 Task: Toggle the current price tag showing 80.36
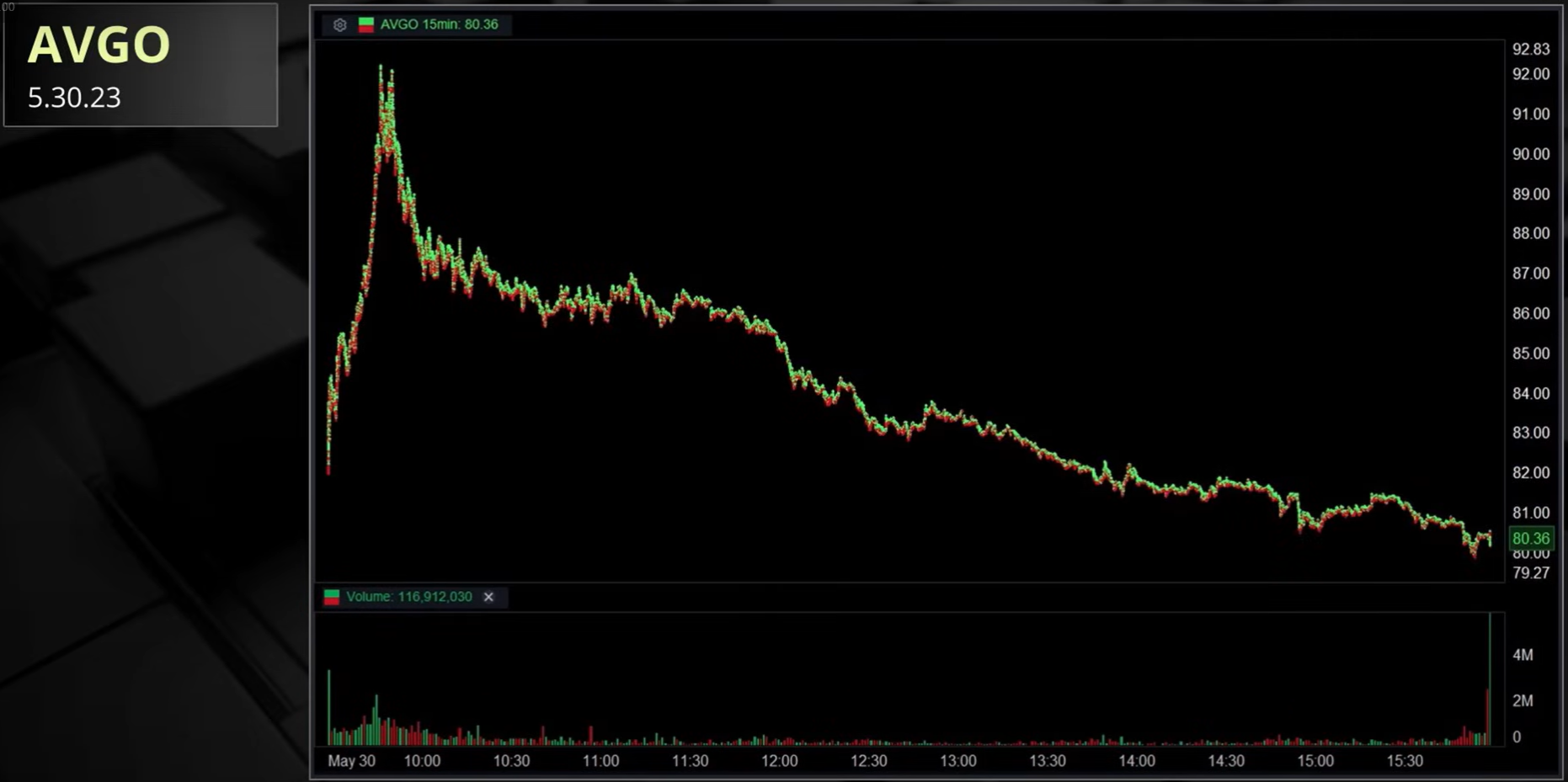tap(1531, 538)
